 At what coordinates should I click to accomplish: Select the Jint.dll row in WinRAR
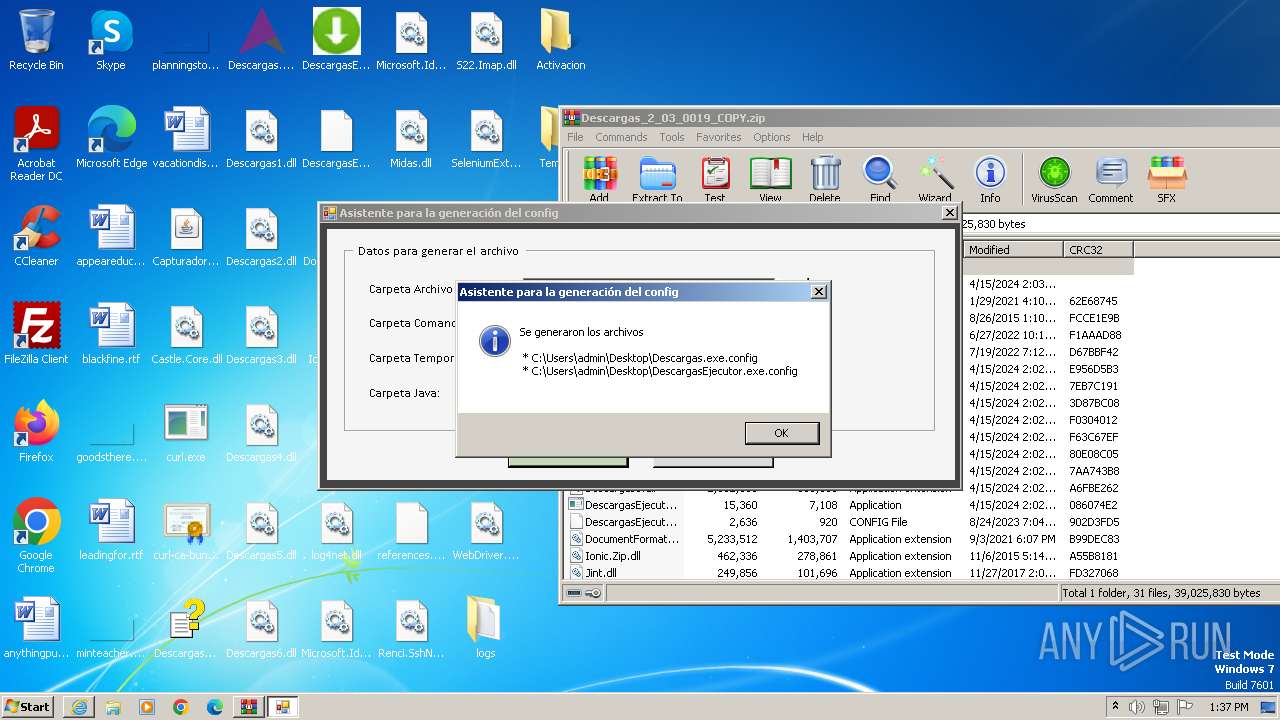pyautogui.click(x=850, y=573)
